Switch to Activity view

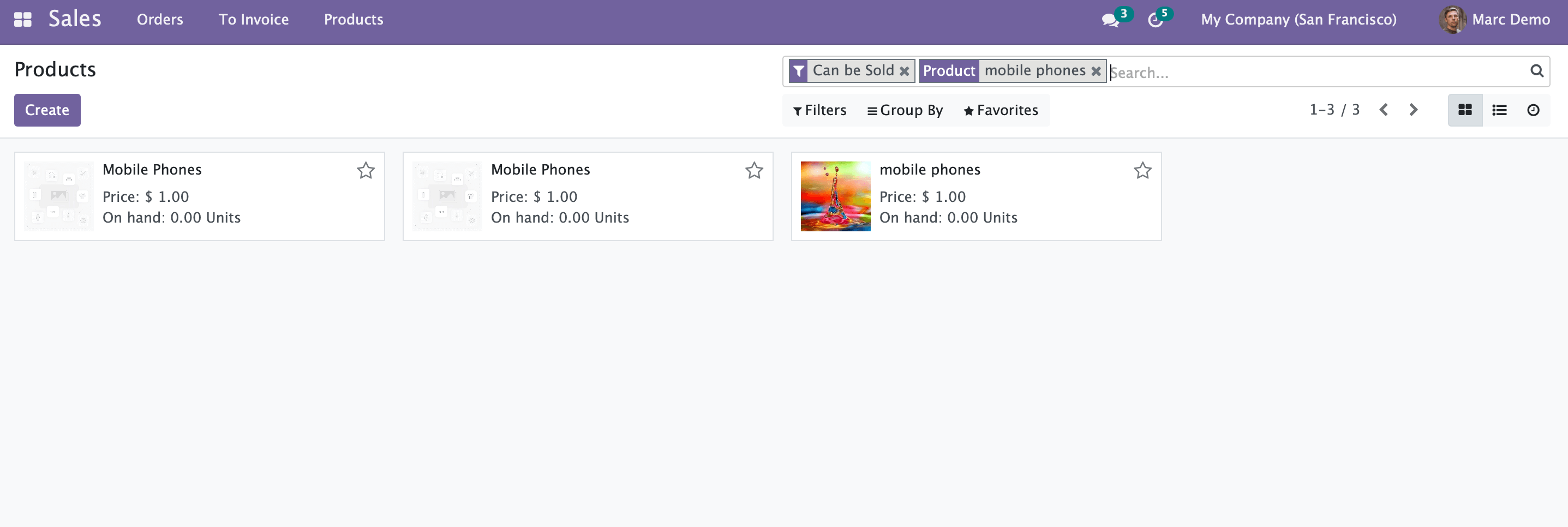pos(1533,110)
